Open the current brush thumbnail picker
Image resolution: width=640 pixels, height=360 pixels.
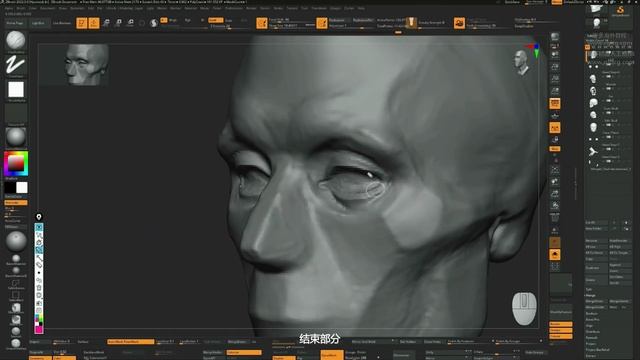tap(16, 40)
